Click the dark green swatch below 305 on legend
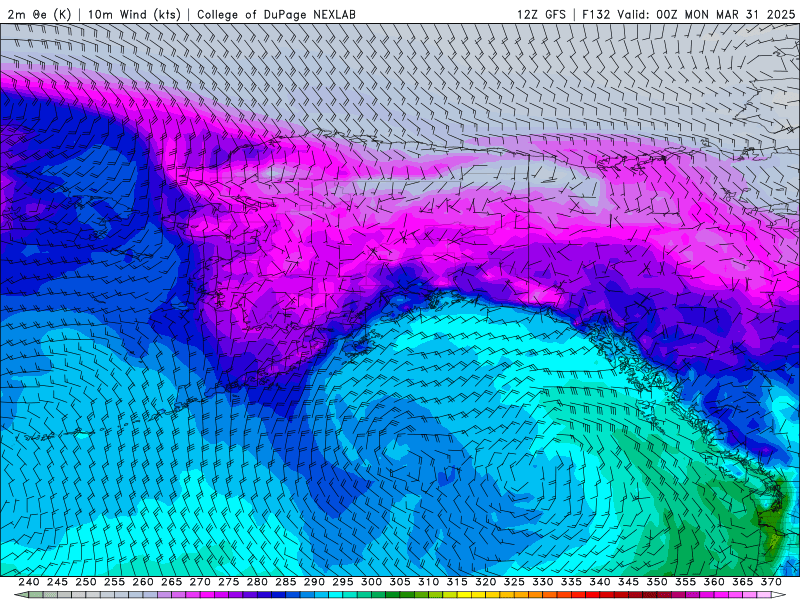The width and height of the screenshot is (800, 600). pyautogui.click(x=394, y=594)
